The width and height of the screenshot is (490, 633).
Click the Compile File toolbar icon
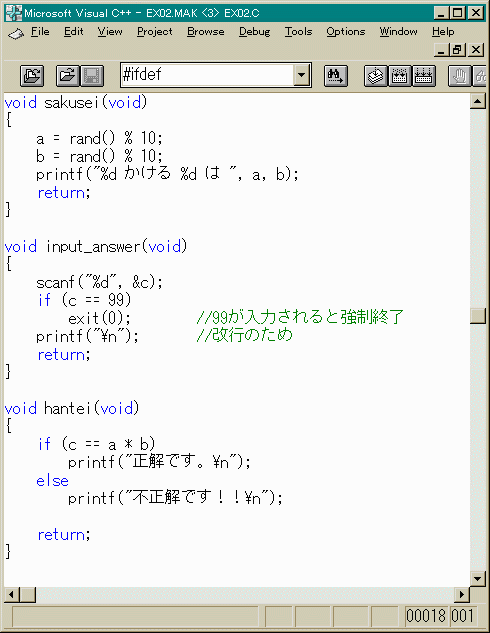tap(376, 75)
